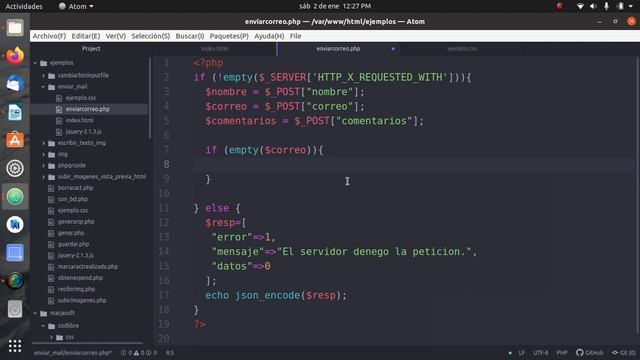Viewport: 640px width, 360px height.
Task: Click the modified dot on enviarcorreo.php tab
Action: click(393, 49)
